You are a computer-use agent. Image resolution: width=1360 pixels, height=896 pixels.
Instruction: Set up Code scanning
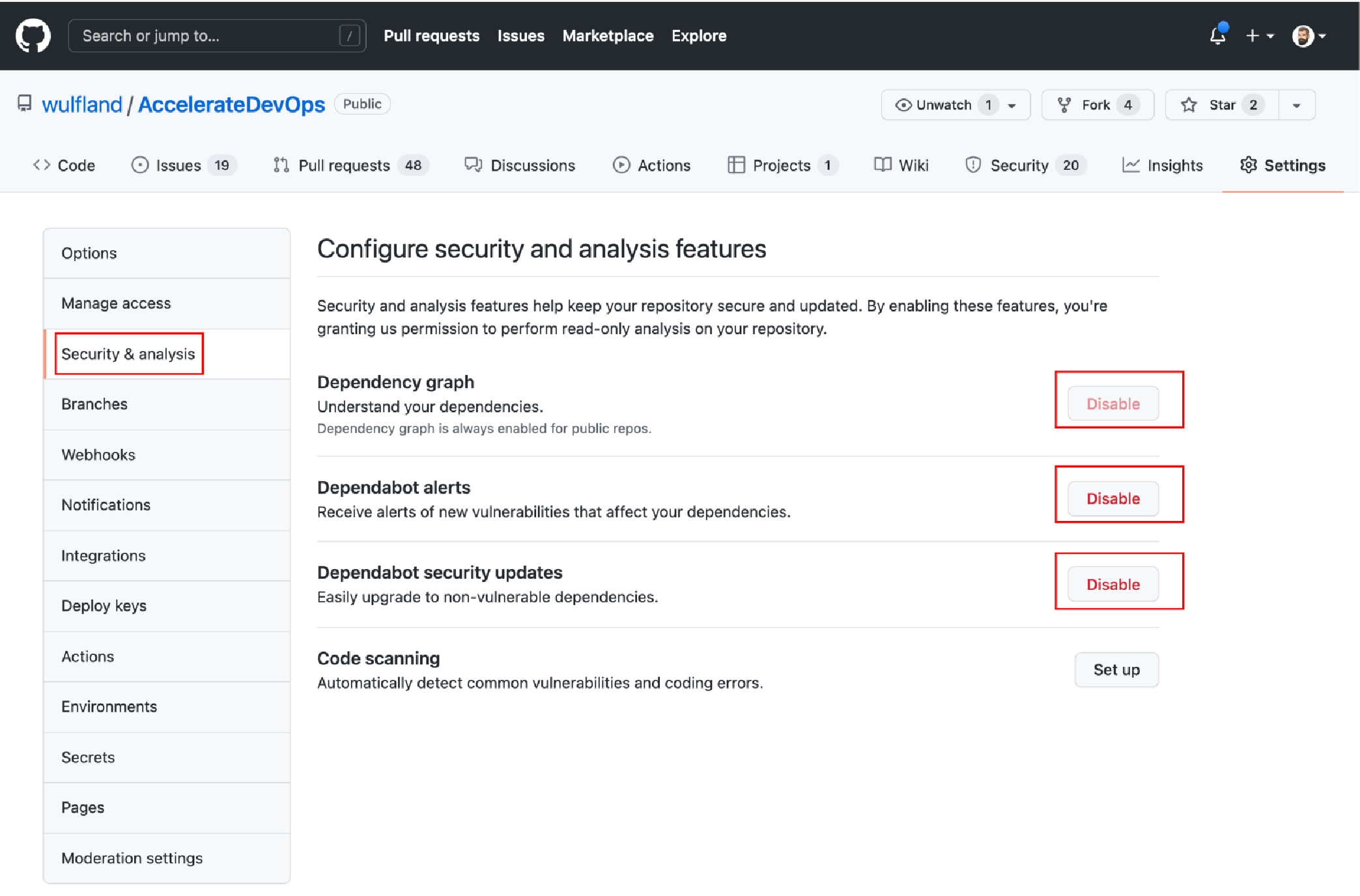pos(1116,670)
